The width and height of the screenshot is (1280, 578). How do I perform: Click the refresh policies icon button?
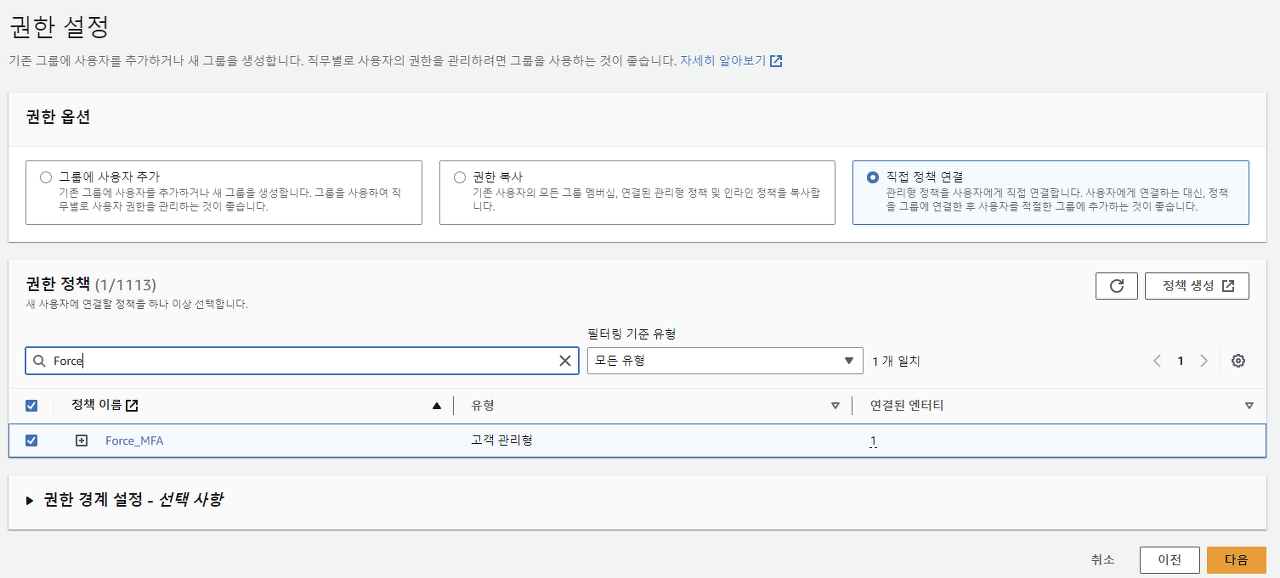click(1116, 286)
